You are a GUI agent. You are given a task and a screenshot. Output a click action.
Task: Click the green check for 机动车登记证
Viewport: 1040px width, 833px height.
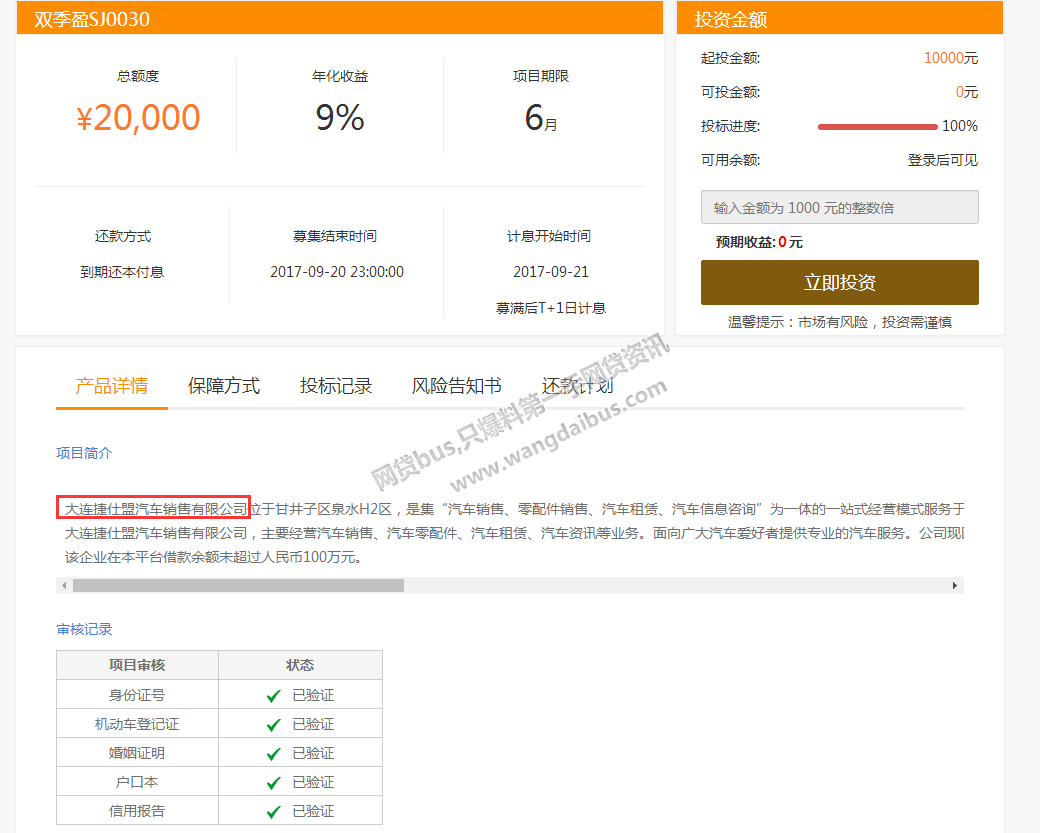click(x=273, y=725)
